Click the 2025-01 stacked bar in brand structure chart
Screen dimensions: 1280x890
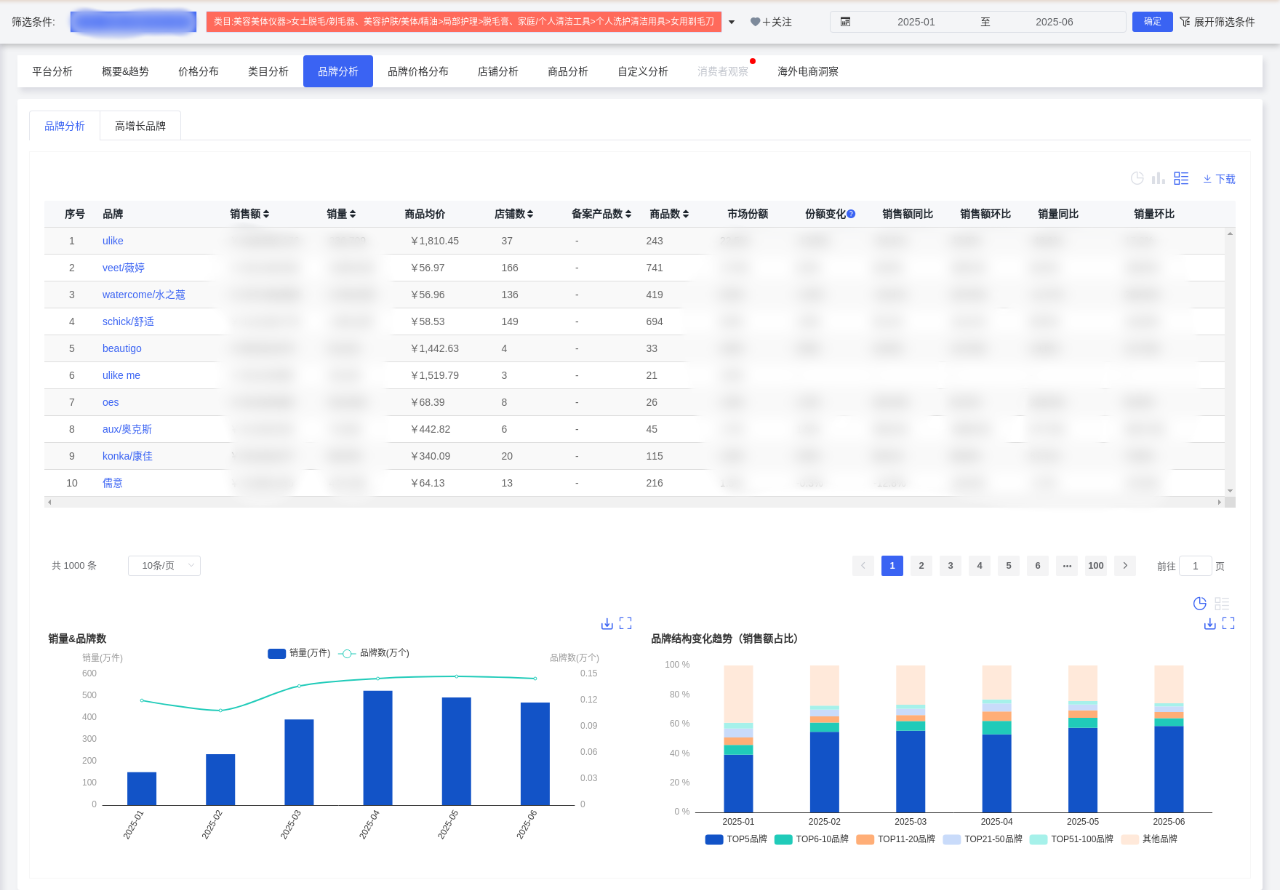tap(738, 739)
